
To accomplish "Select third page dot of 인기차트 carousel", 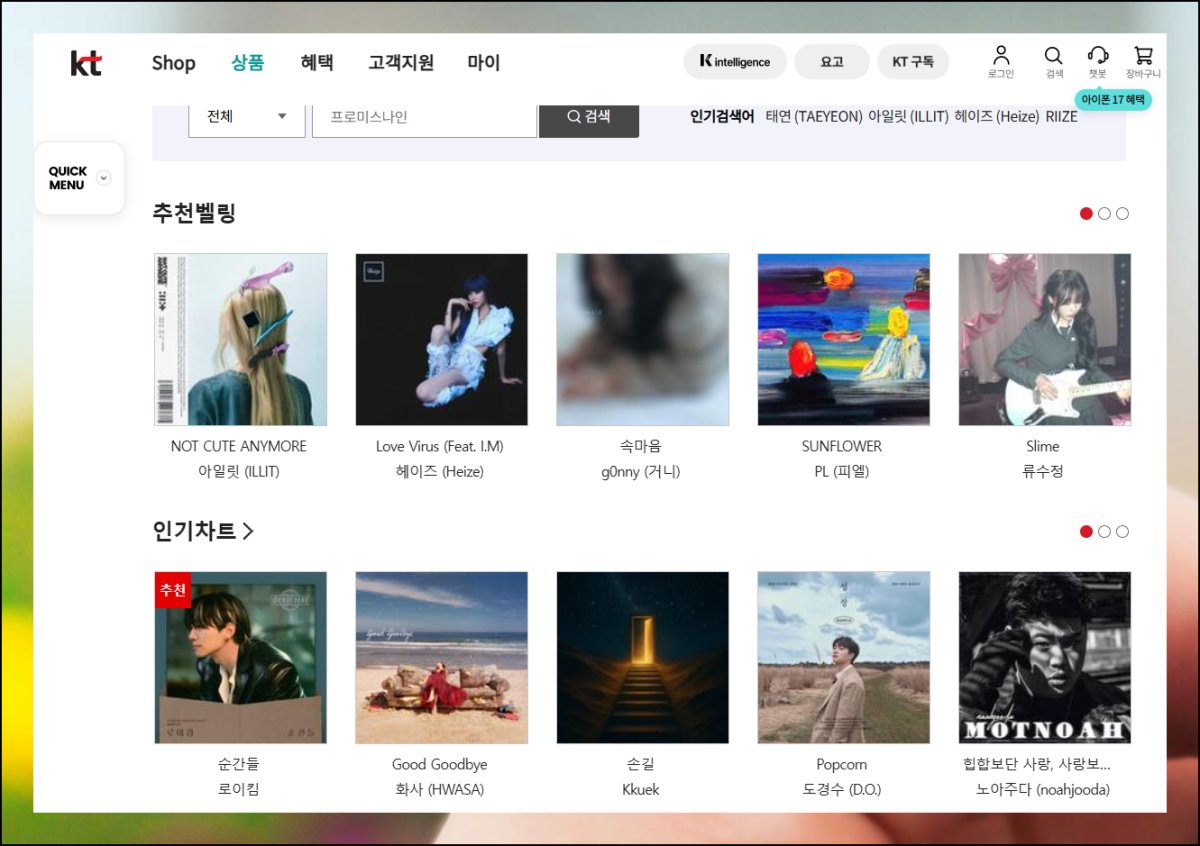I will [x=1122, y=531].
